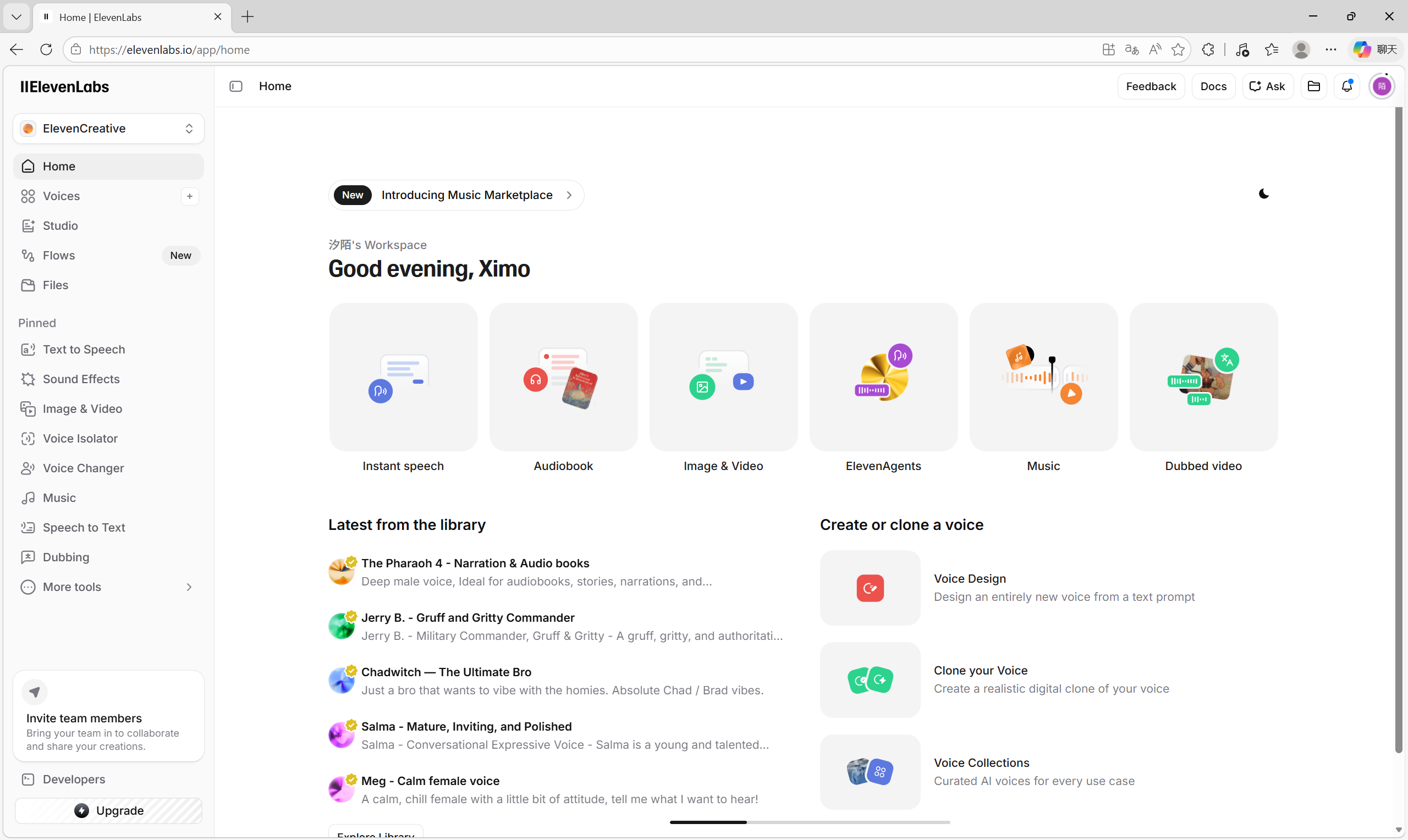Screen dimensions: 1408x840
Task: Open Introducing Music Marketplace announcement
Action: (x=457, y=195)
